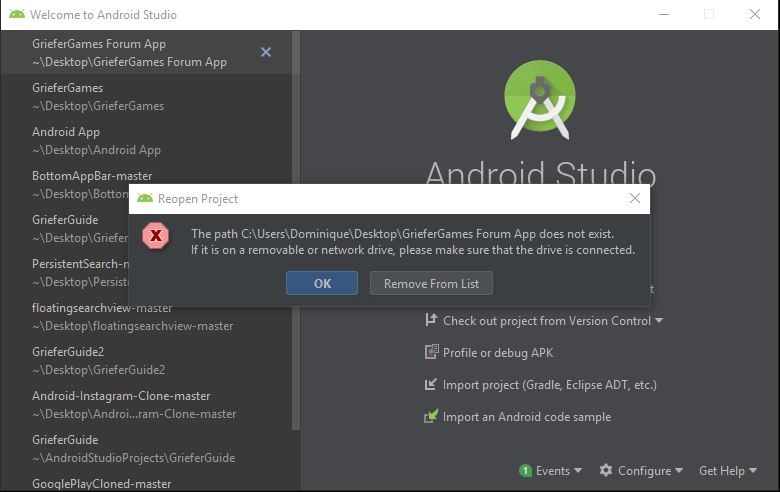Viewport: 780px width, 492px height.
Task: Click the Configure gear icon
Action: point(606,470)
